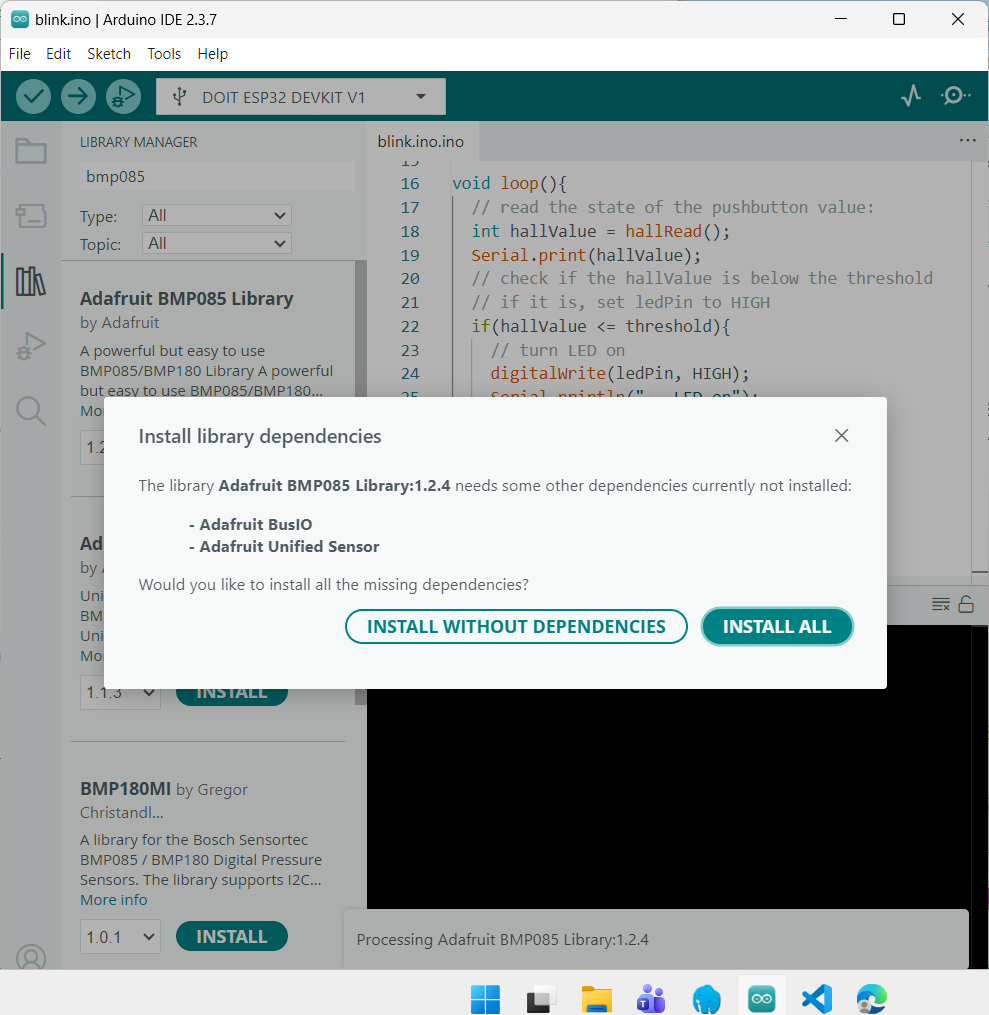Open Visual Studio Code from the taskbar
Screen dimensions: 989x1015
click(817, 999)
